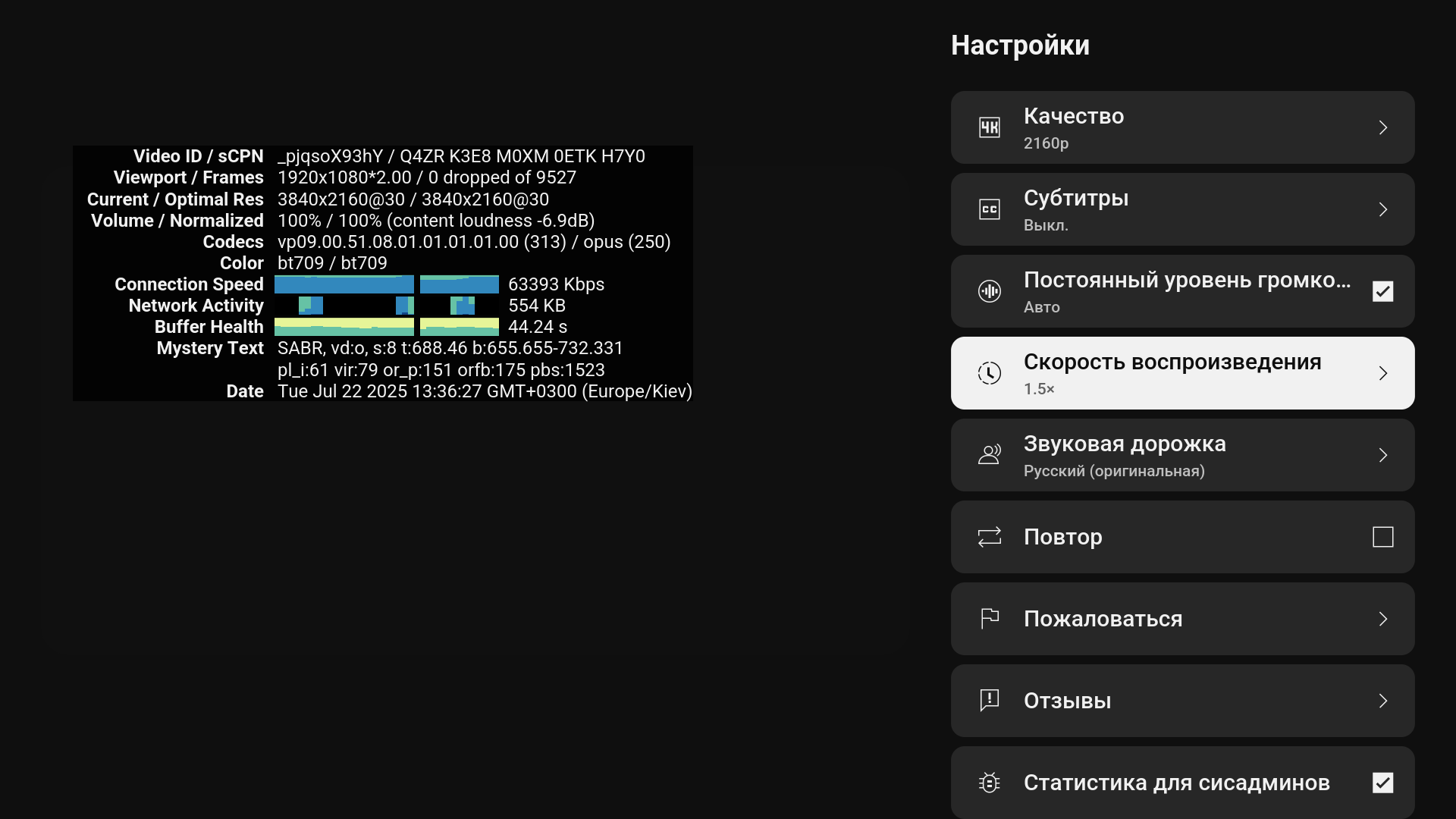Click the stable volume waveform icon
The image size is (1456, 819).
(990, 291)
